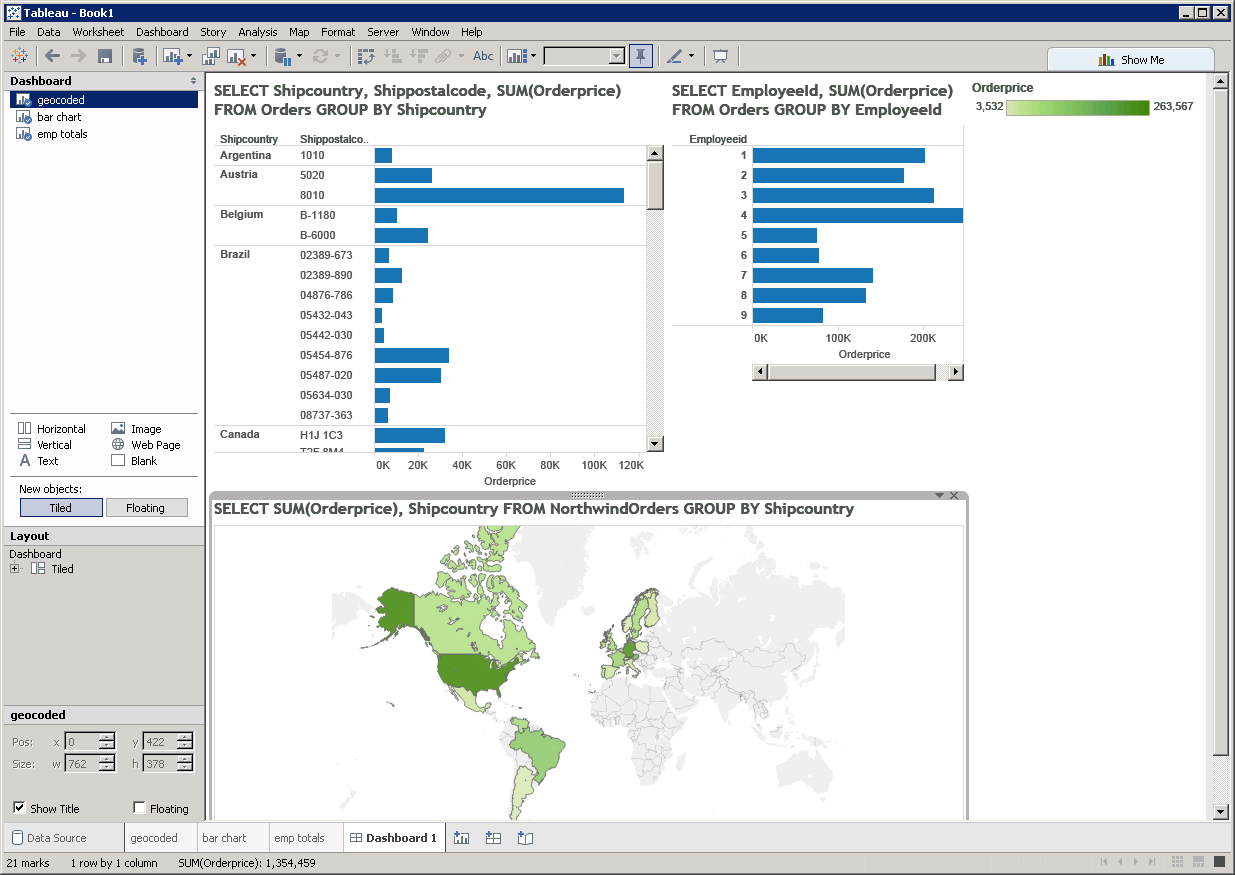
Task: Select the Floating new objects toggle
Action: click(x=146, y=508)
